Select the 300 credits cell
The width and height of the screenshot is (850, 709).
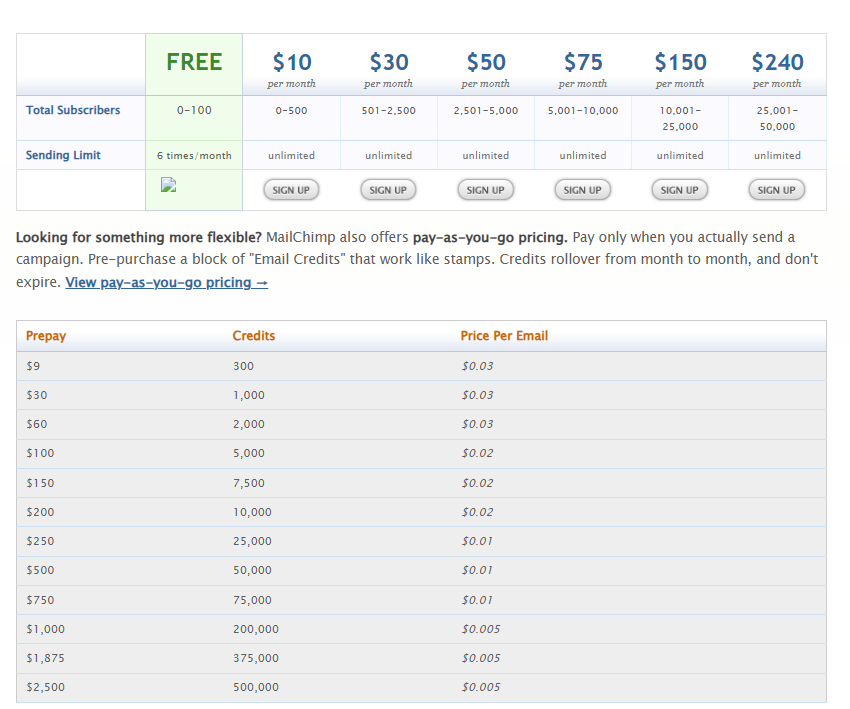[x=243, y=366]
